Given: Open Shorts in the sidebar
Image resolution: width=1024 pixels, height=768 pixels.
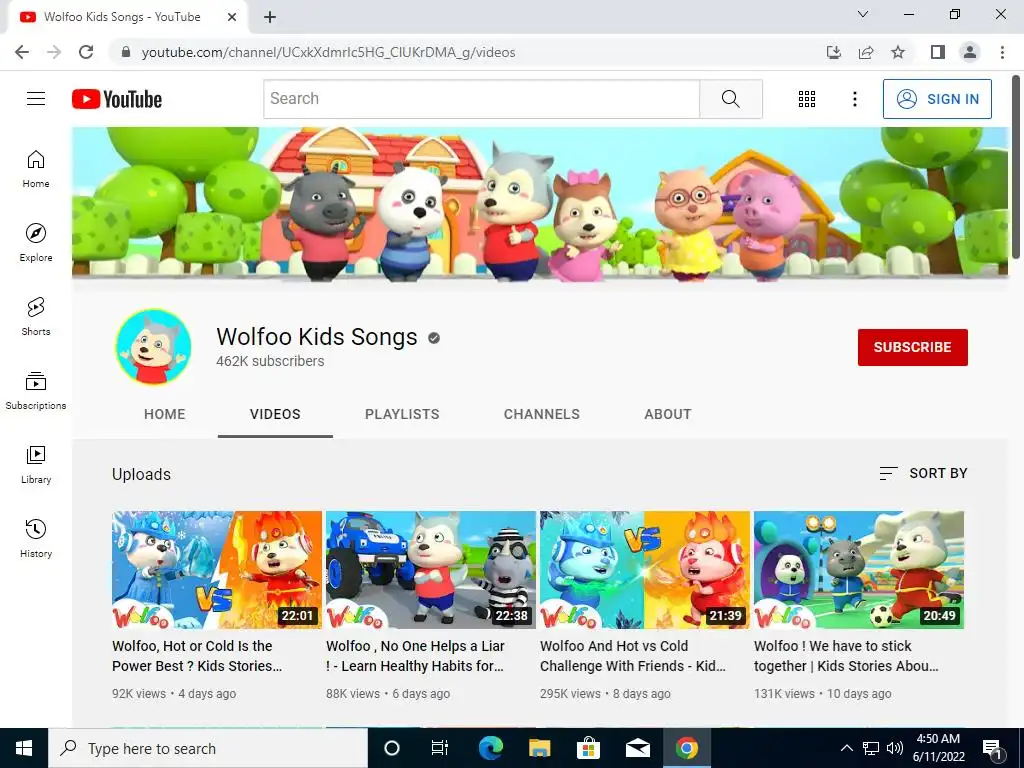Looking at the screenshot, I should click(36, 316).
